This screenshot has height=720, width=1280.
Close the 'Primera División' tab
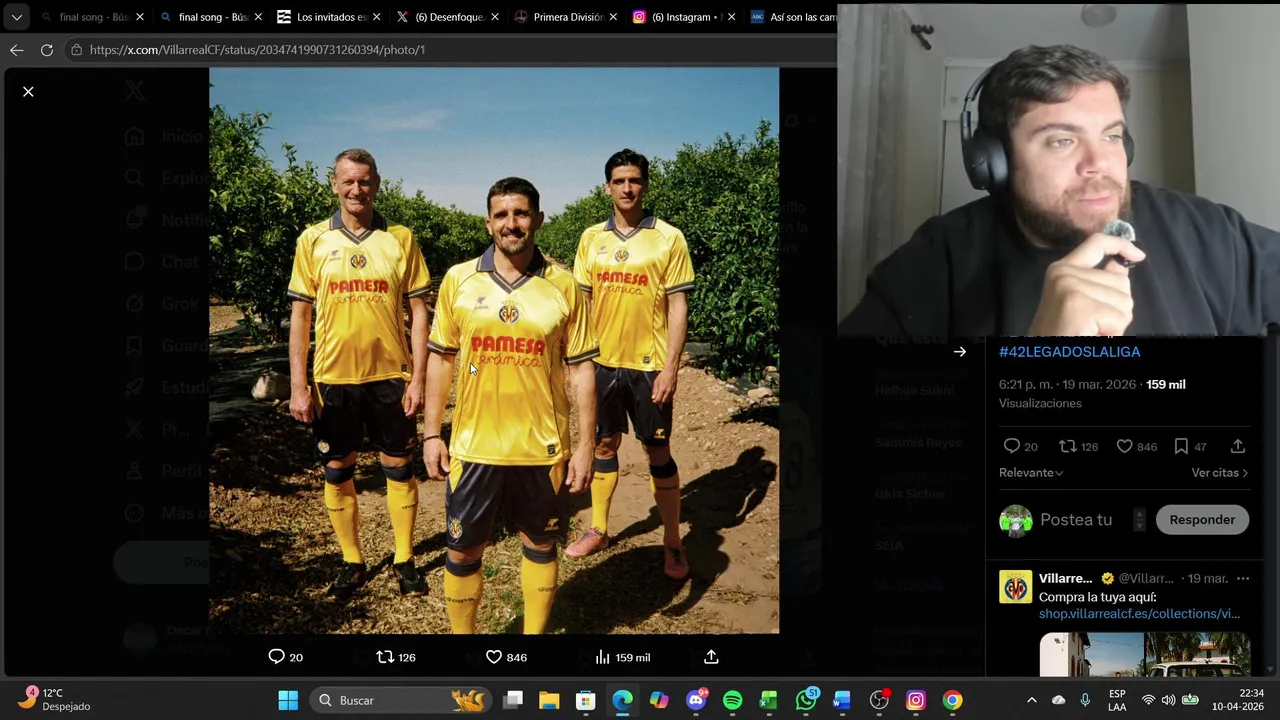(613, 17)
